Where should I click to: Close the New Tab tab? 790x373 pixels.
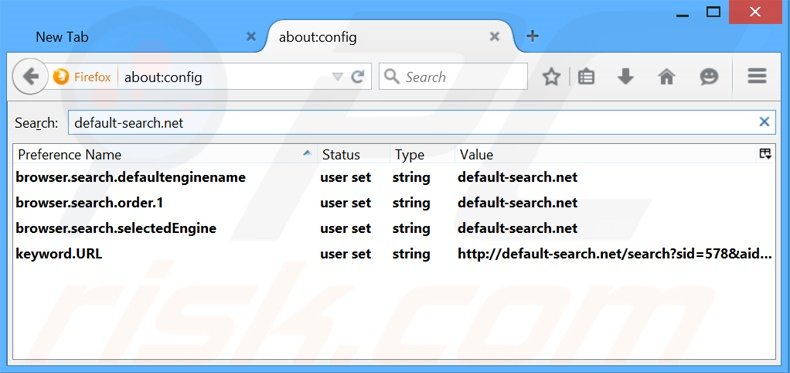coord(250,36)
